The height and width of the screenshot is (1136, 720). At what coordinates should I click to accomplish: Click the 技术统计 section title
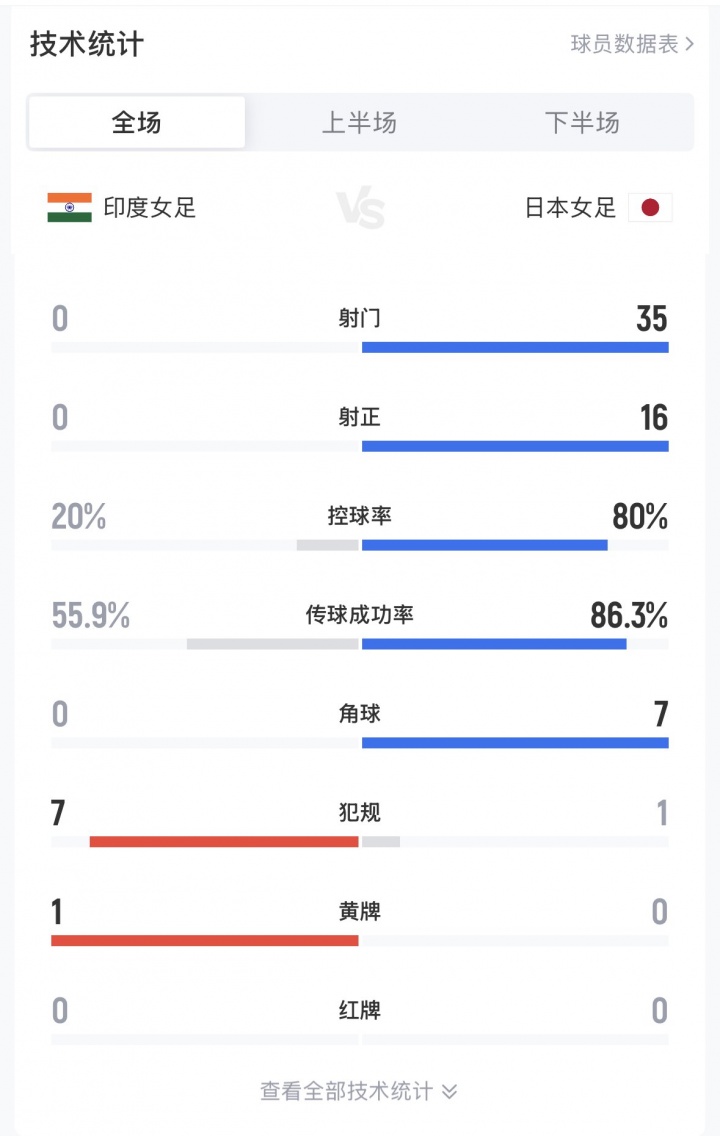tap(87, 44)
